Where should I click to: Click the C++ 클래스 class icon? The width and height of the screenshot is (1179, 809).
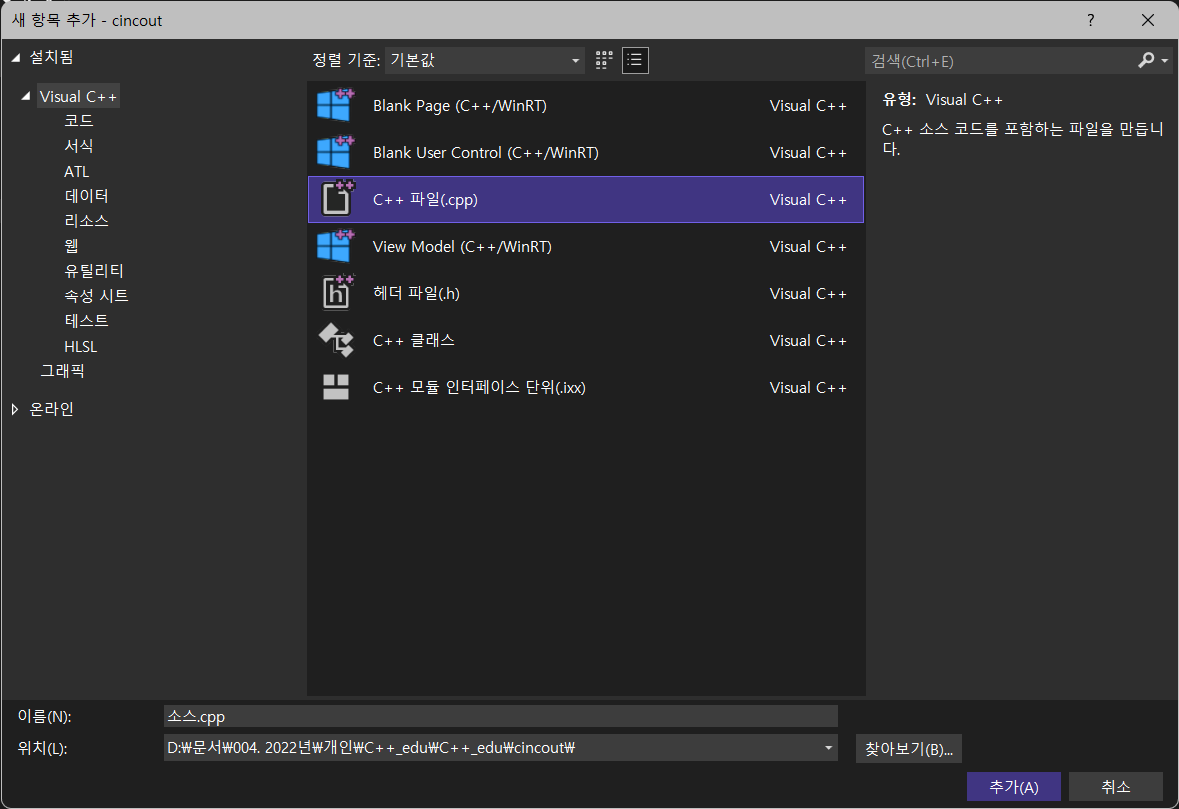click(x=336, y=340)
